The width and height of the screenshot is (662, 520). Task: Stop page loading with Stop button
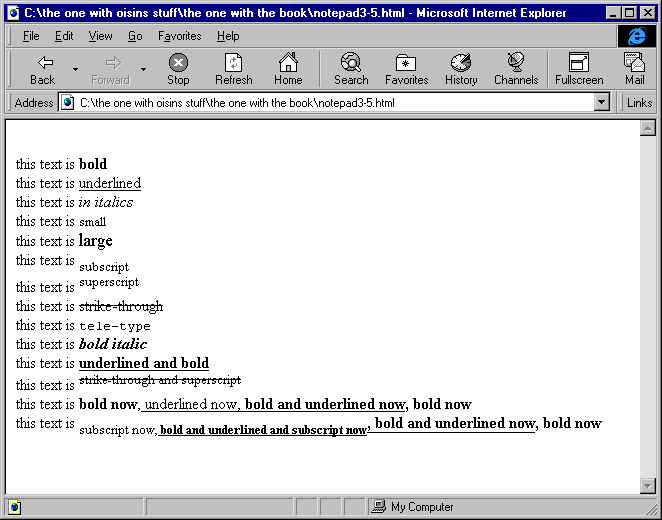[x=178, y=69]
